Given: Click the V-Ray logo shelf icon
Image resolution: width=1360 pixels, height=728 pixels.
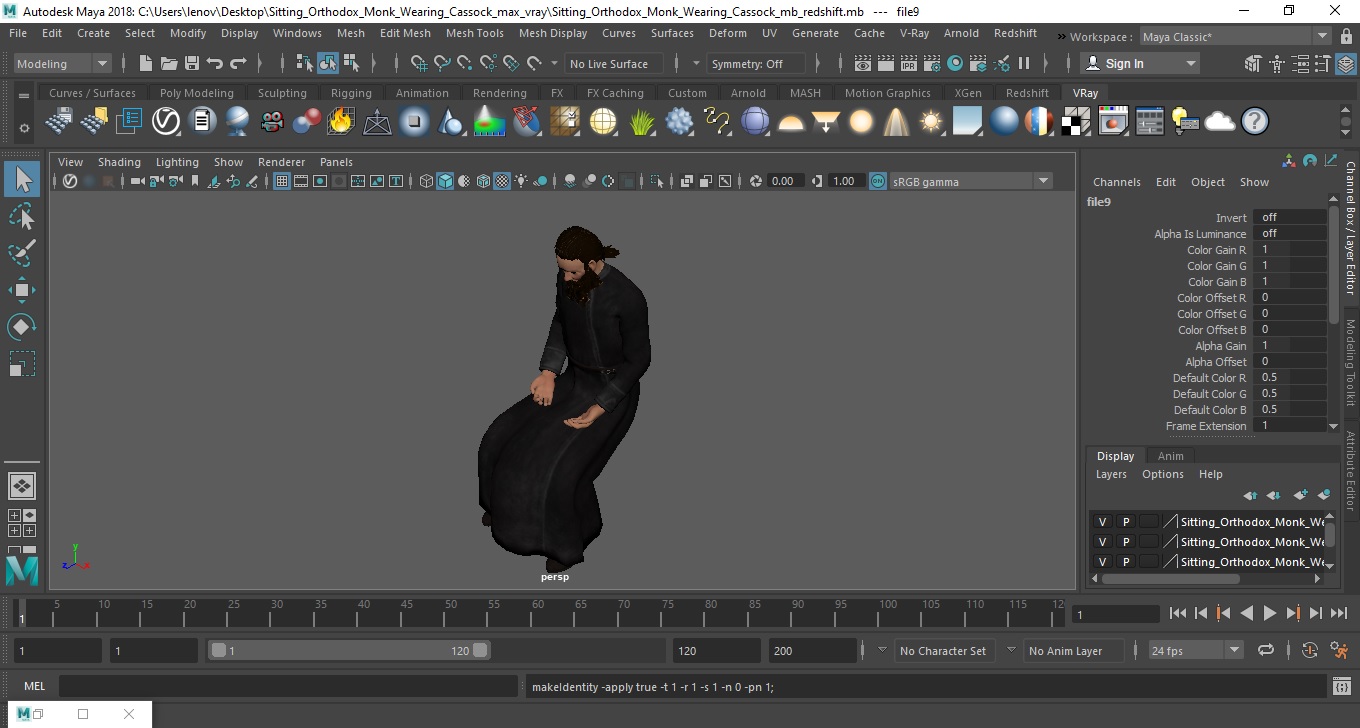Looking at the screenshot, I should (165, 122).
